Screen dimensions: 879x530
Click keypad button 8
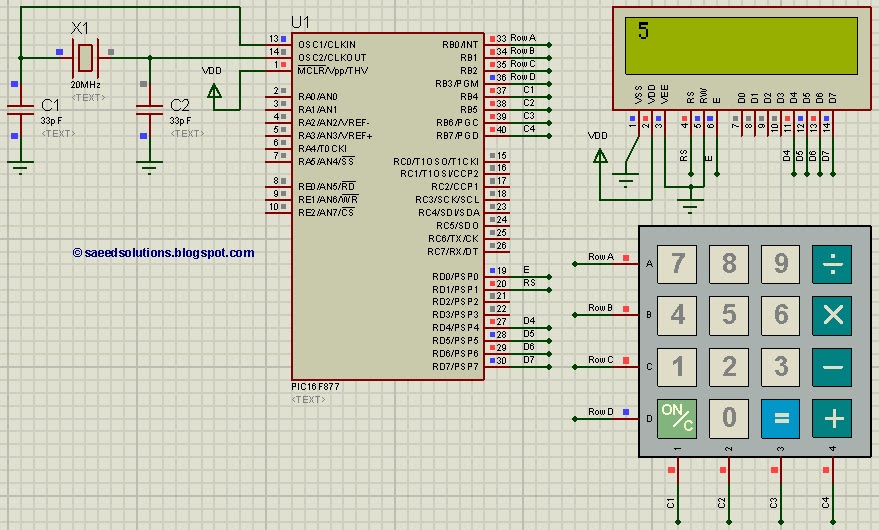coord(729,264)
